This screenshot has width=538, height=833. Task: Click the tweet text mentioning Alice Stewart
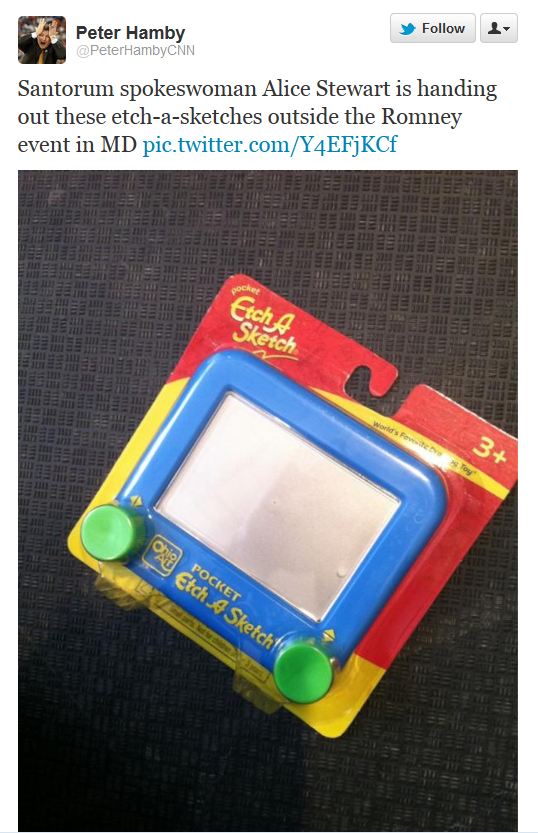(258, 116)
